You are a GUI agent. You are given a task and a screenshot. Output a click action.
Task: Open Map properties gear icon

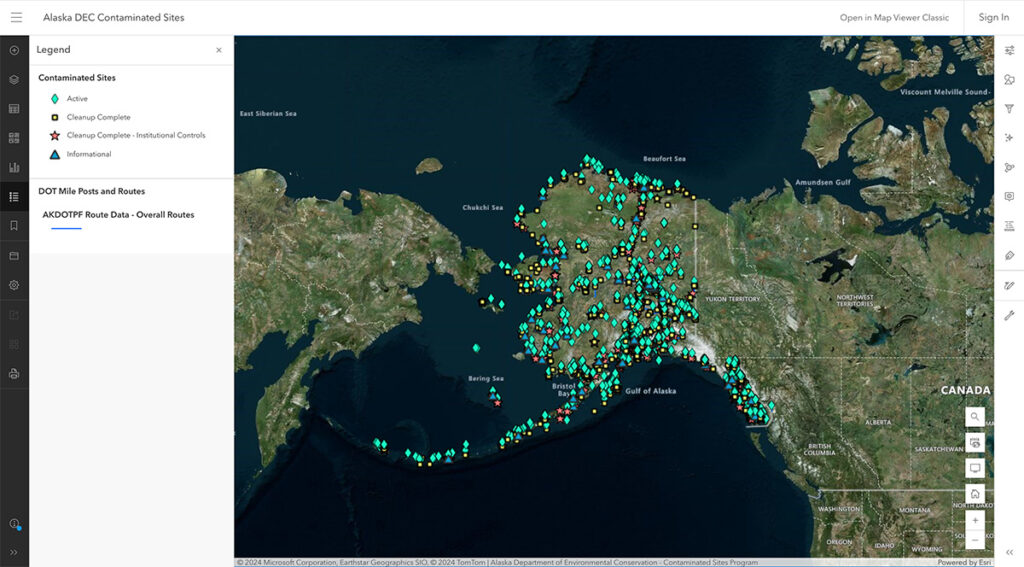14,285
